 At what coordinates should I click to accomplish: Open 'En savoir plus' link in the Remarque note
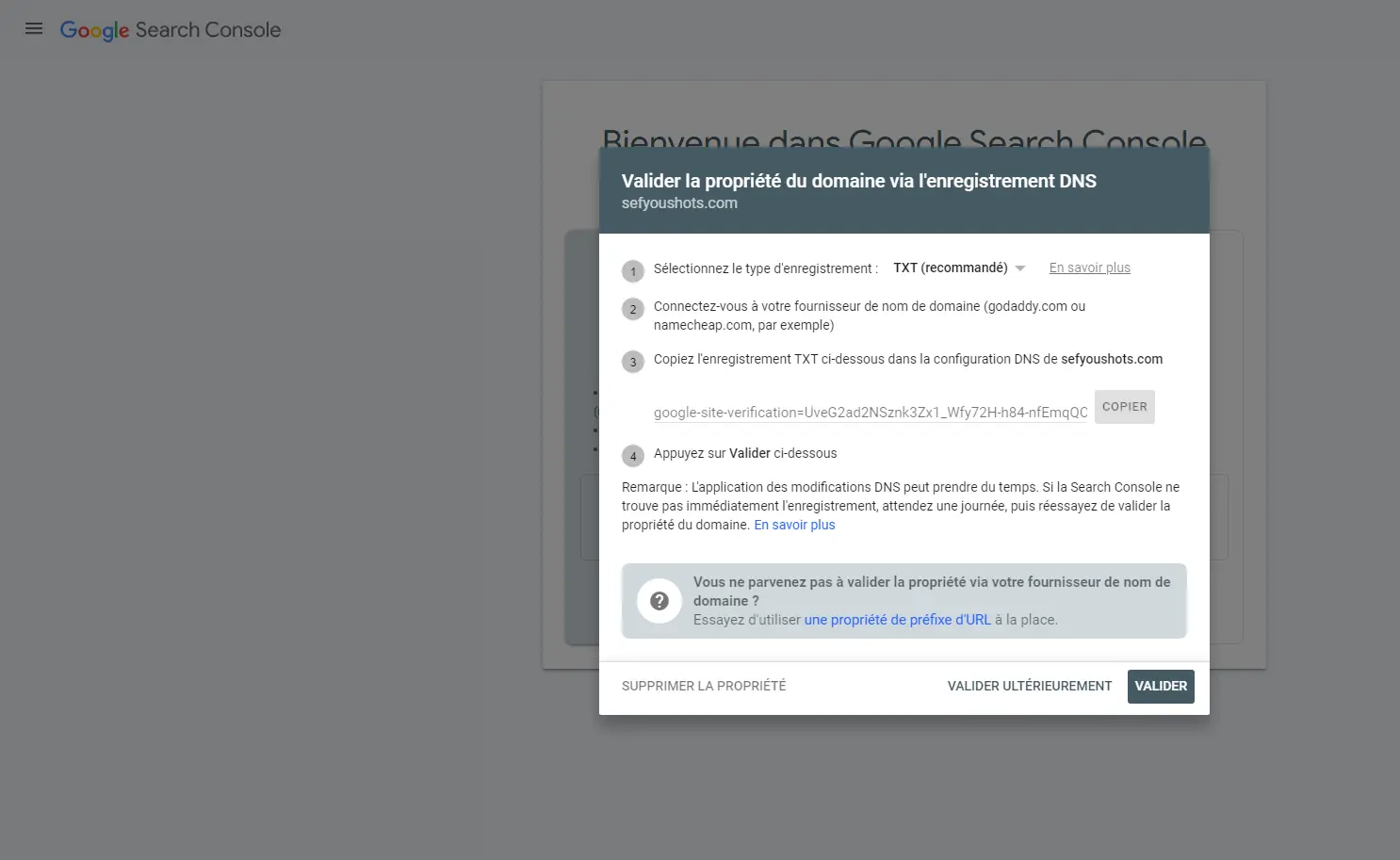click(794, 526)
